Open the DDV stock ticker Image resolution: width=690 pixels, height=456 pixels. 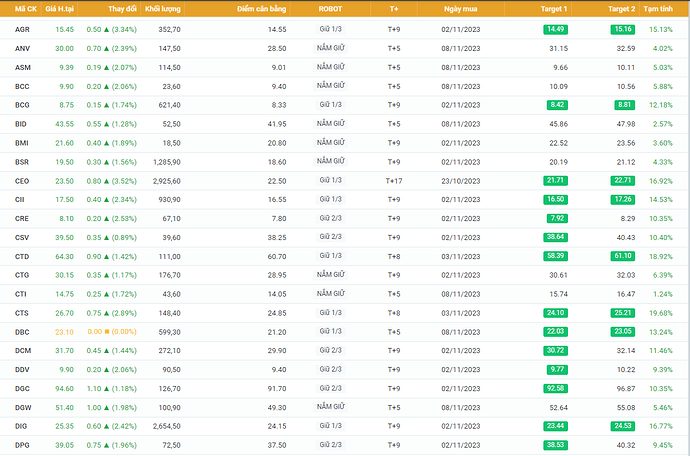tap(22, 370)
